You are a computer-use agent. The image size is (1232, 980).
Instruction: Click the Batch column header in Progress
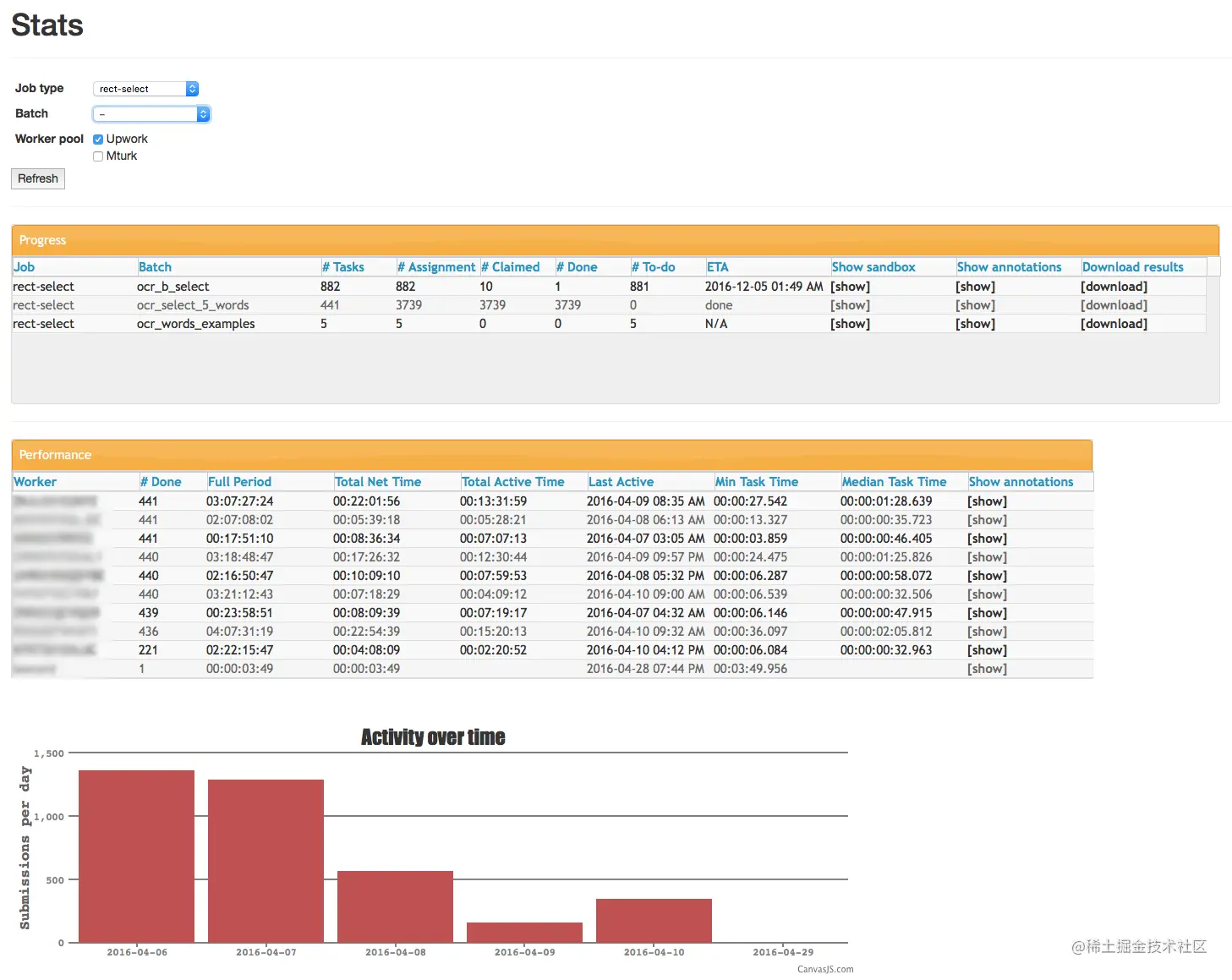[x=155, y=266]
